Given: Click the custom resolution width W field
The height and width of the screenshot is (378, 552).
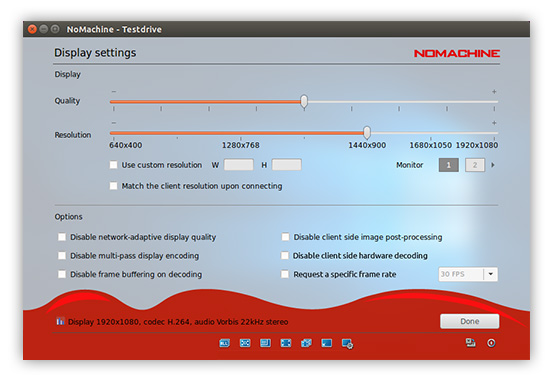Looking at the screenshot, I should pyautogui.click(x=239, y=165).
